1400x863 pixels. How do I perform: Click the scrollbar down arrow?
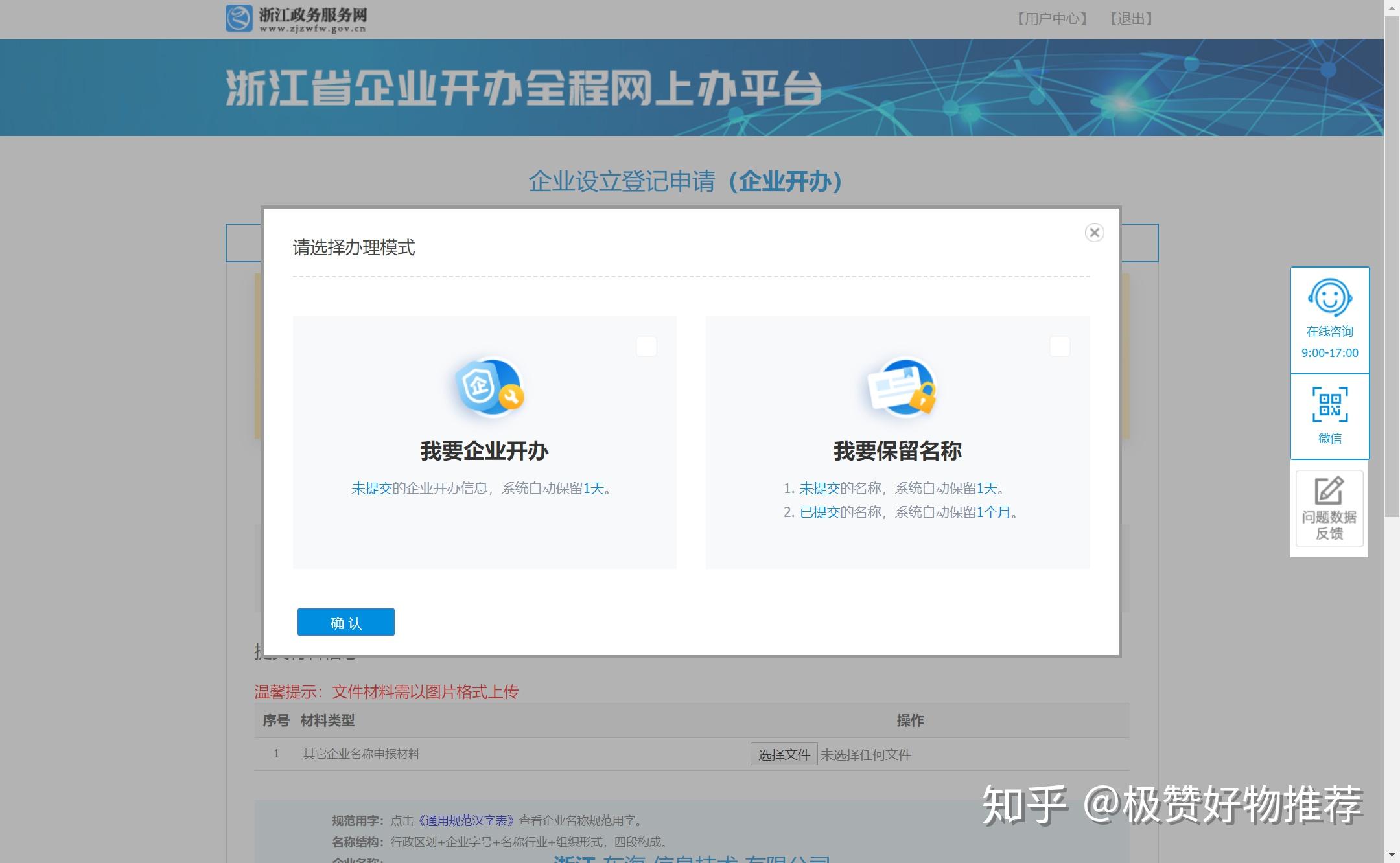(1392, 855)
